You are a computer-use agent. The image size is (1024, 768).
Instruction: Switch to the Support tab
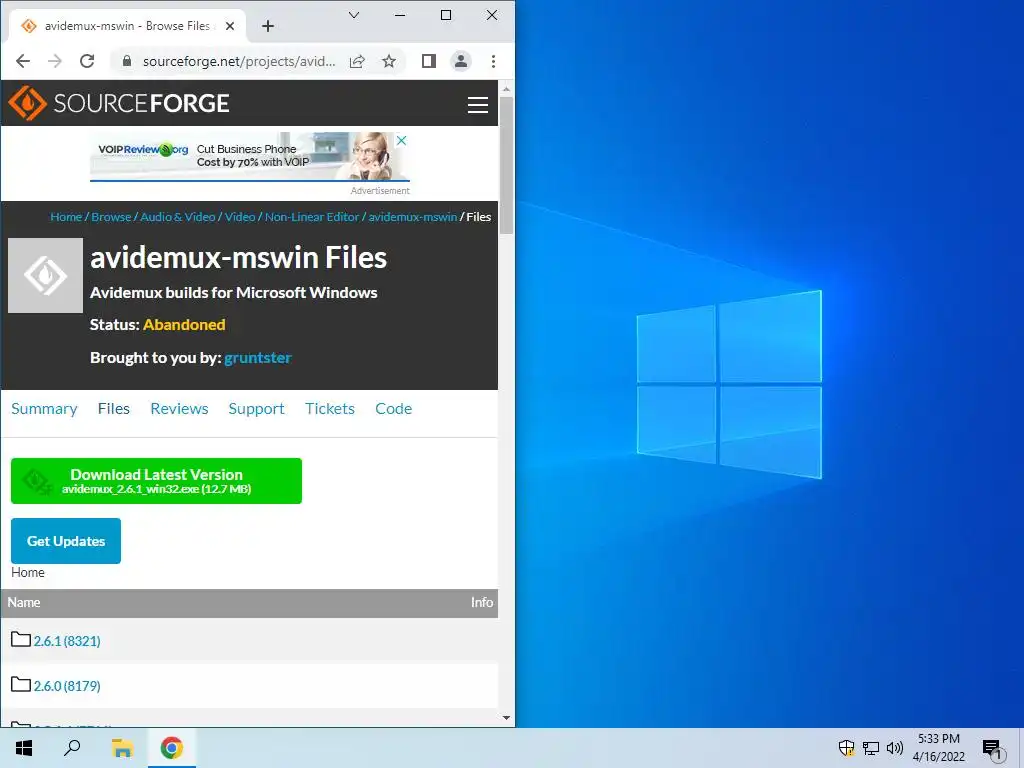tap(256, 409)
